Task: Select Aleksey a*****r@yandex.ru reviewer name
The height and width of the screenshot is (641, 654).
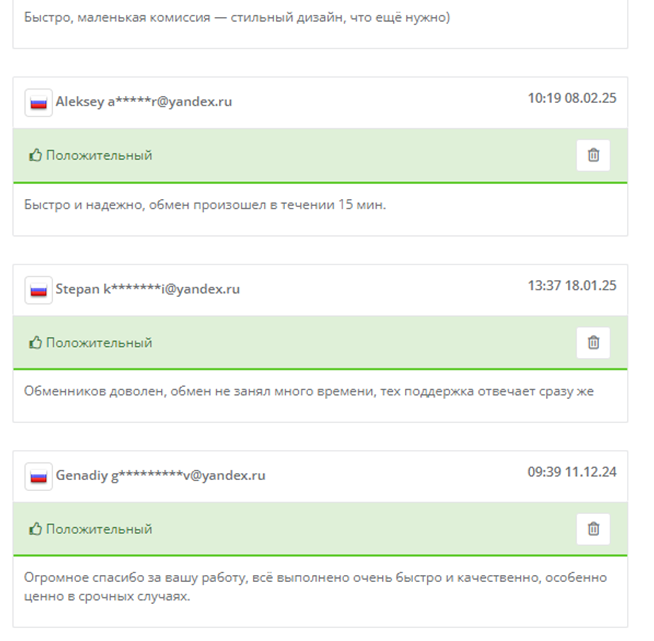Action: tap(144, 102)
